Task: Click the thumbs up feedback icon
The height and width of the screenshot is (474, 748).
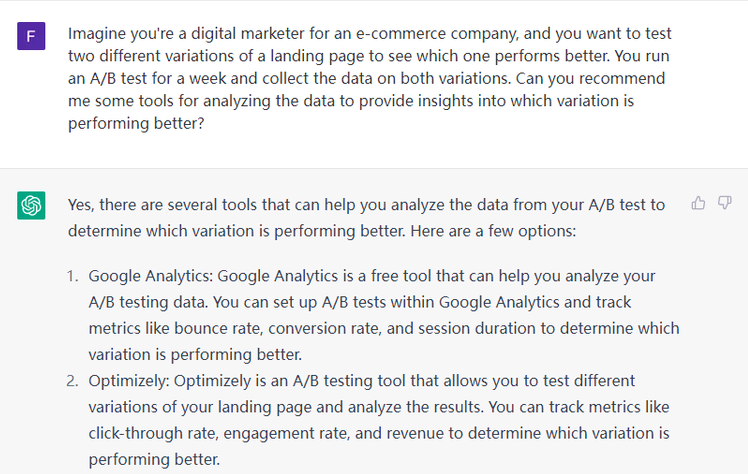Action: [698, 203]
